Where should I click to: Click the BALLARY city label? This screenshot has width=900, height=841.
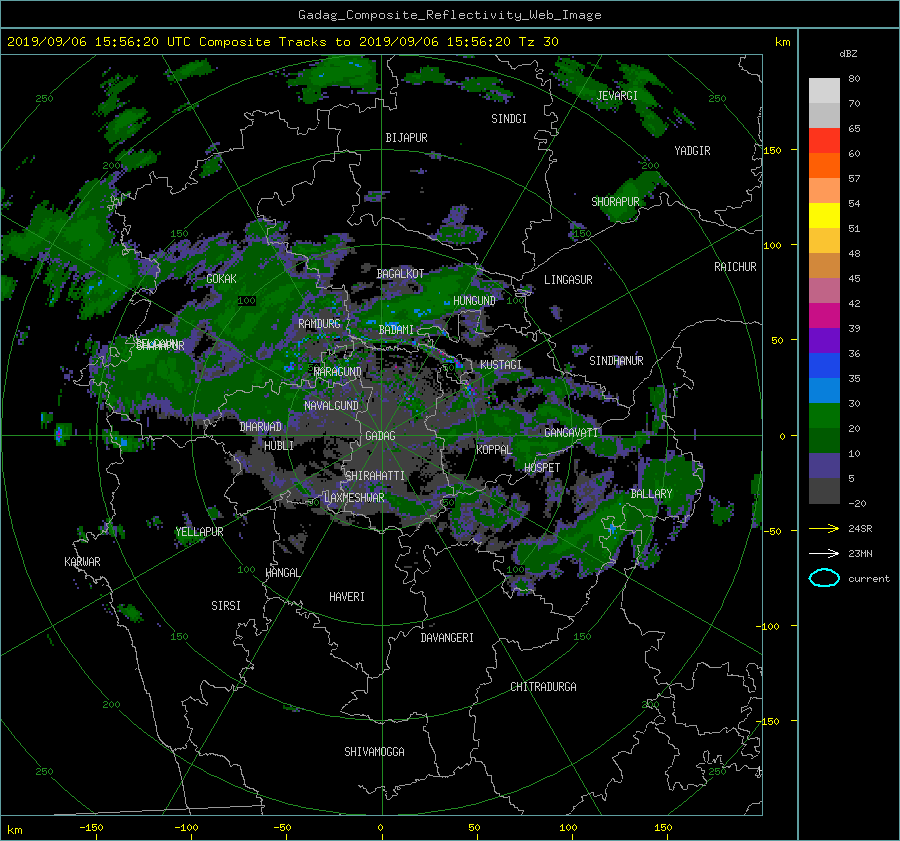tap(651, 494)
